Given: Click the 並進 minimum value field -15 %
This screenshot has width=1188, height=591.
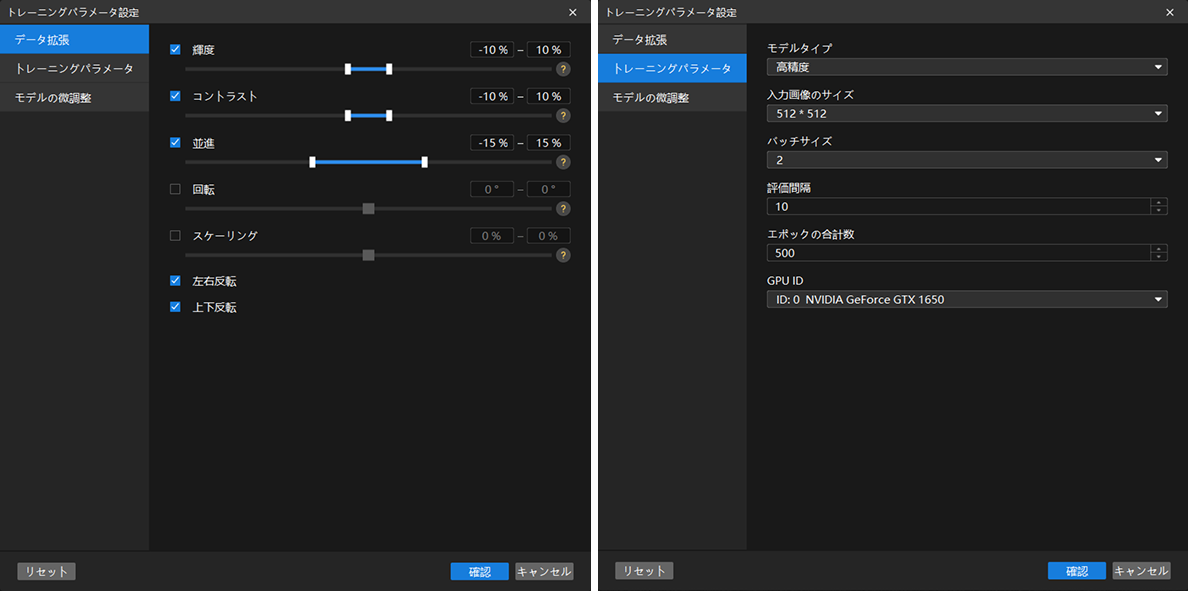Looking at the screenshot, I should 492,143.
